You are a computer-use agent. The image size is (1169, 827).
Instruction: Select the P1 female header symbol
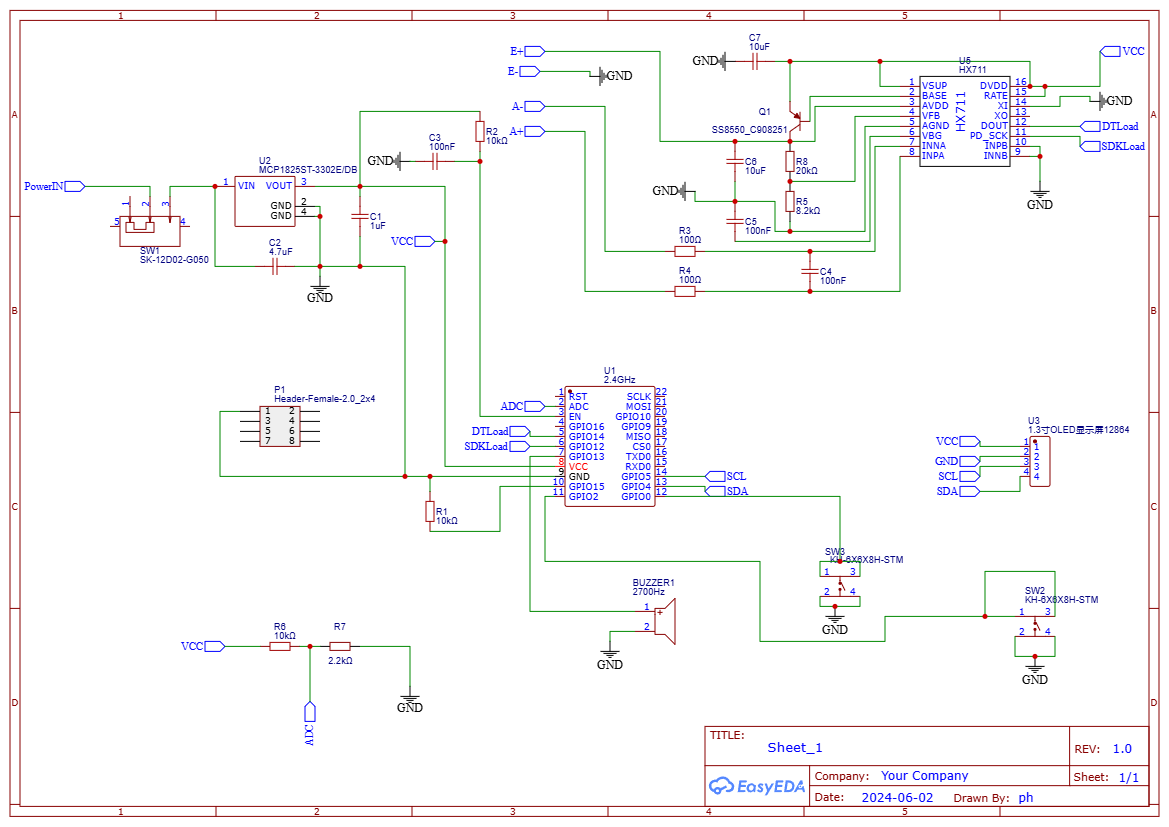click(x=280, y=426)
